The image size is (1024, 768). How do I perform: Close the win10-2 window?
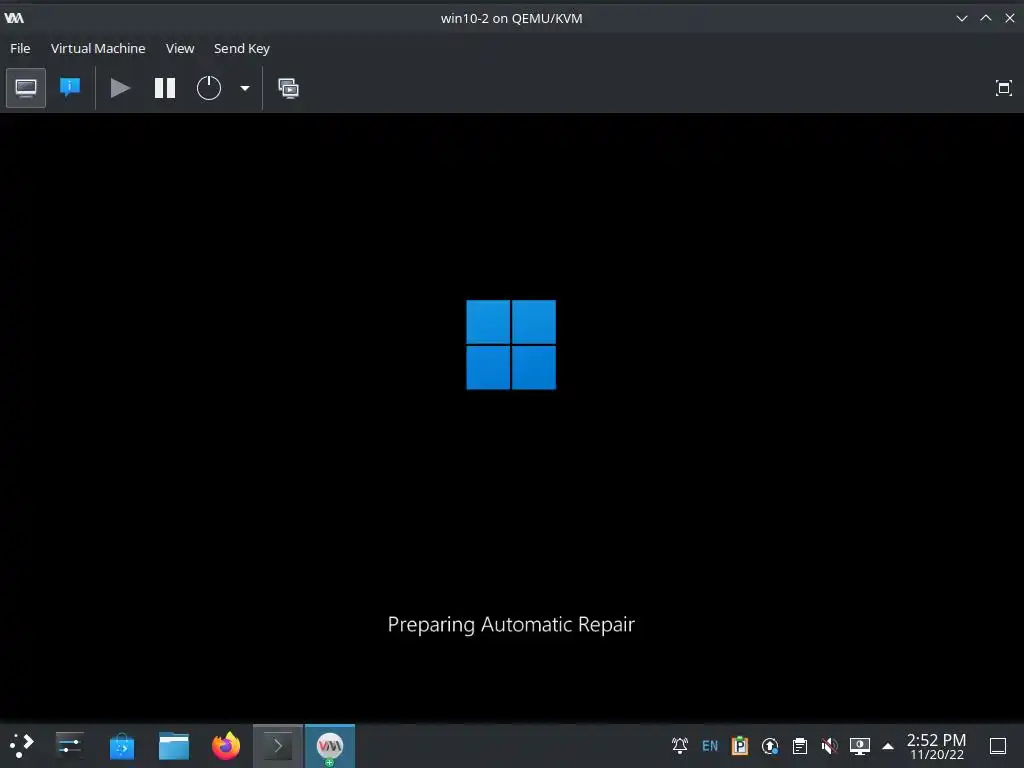click(1010, 18)
